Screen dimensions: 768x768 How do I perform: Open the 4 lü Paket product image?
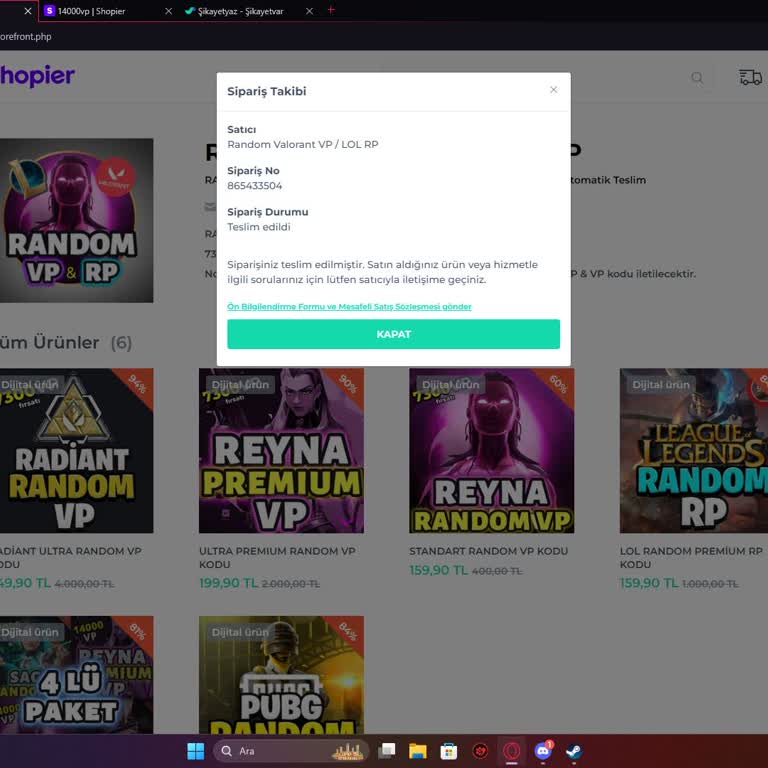(x=76, y=675)
